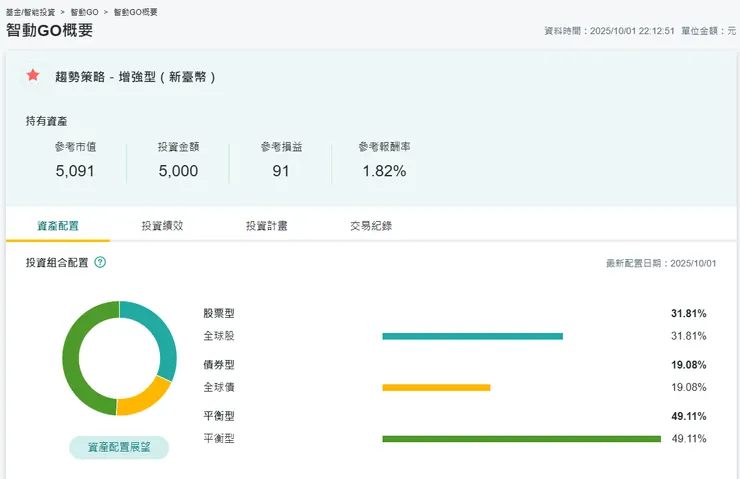This screenshot has width=740, height=479.
Task: Click the teal segment of the donut chart
Action: coord(163,332)
